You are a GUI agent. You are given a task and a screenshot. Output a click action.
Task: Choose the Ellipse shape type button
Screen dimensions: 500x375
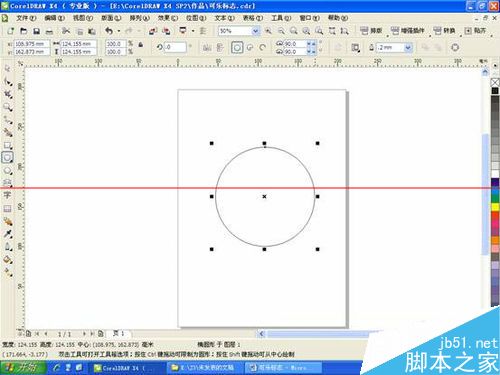(x=237, y=48)
